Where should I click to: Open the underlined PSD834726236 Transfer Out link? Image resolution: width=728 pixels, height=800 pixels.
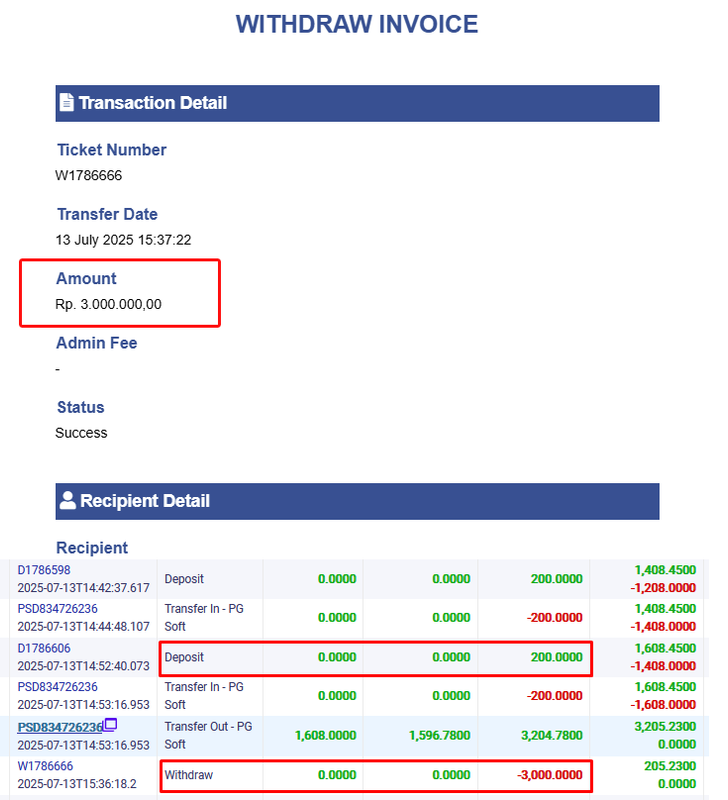pos(60,727)
